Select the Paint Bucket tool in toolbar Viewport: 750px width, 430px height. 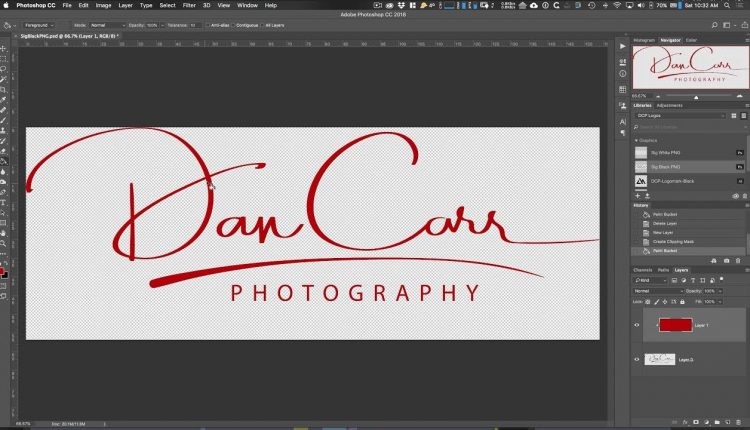pyautogui.click(x=3, y=161)
